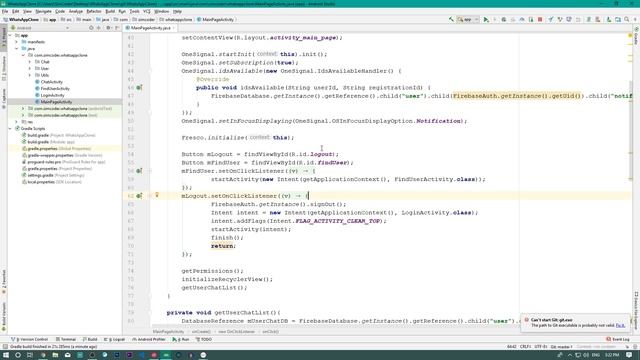
Task: Open LoginActivity in the project tree
Action: coord(52,95)
